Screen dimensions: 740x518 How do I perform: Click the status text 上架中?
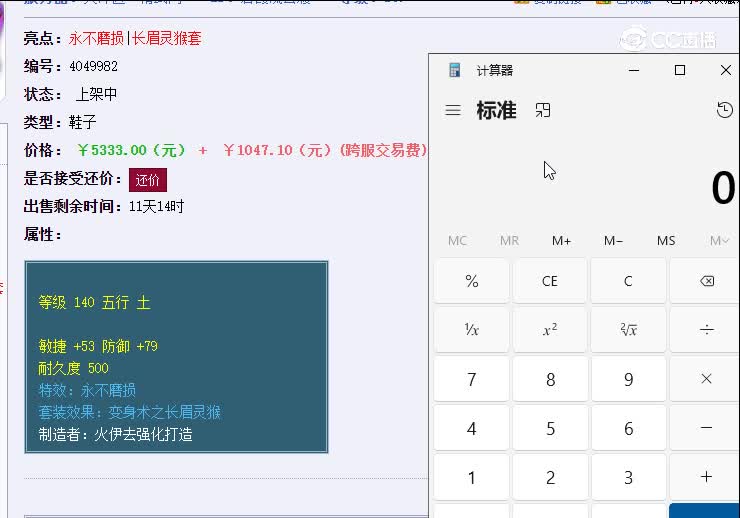[x=96, y=94]
